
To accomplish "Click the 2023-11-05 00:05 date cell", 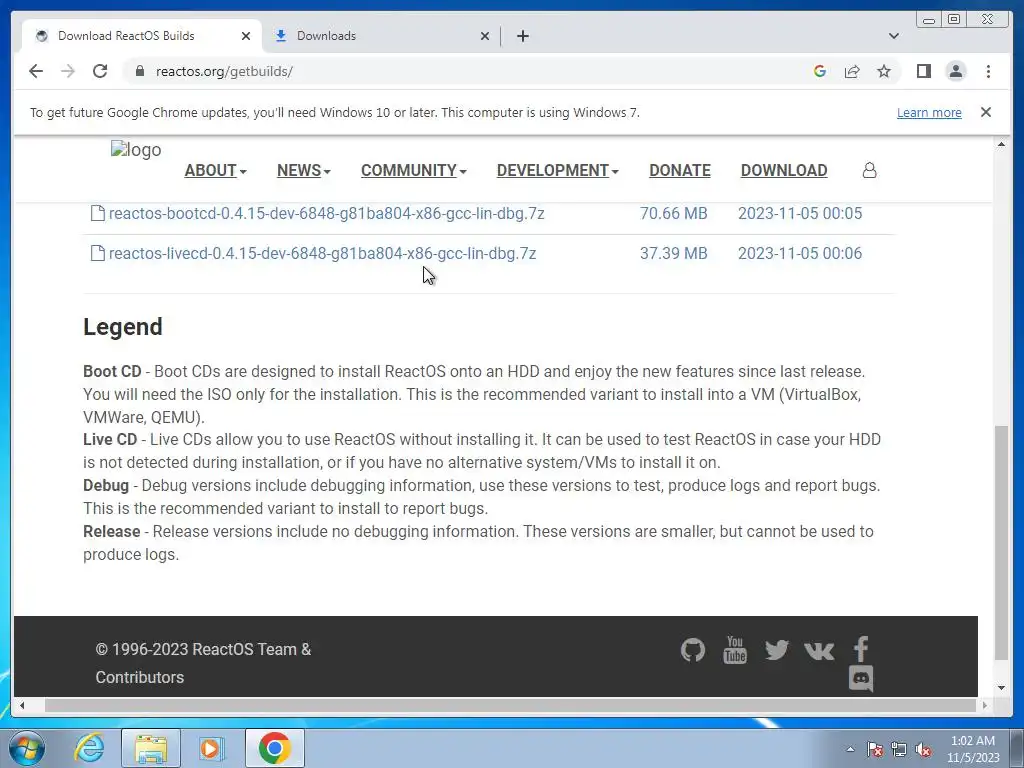I will coord(800,214).
